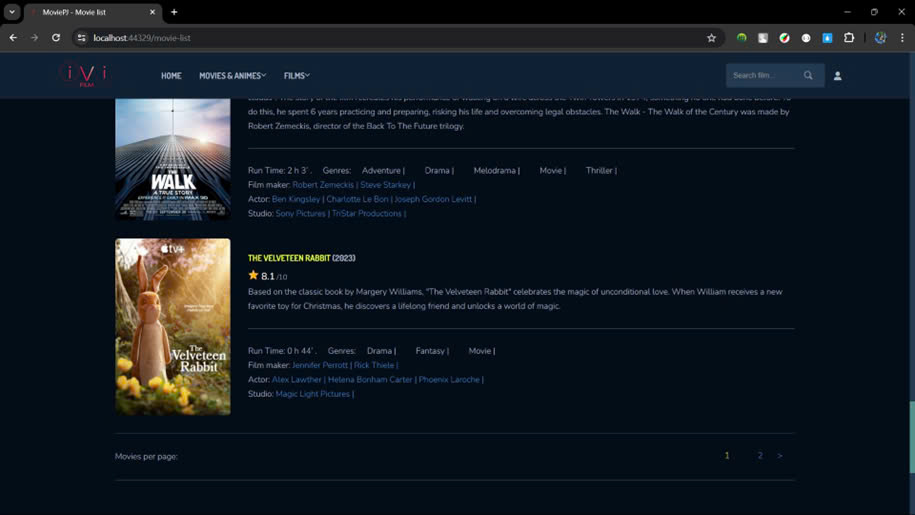Screen dimensions: 915x515
Task: Go to pagination page 1
Action: click(727, 456)
